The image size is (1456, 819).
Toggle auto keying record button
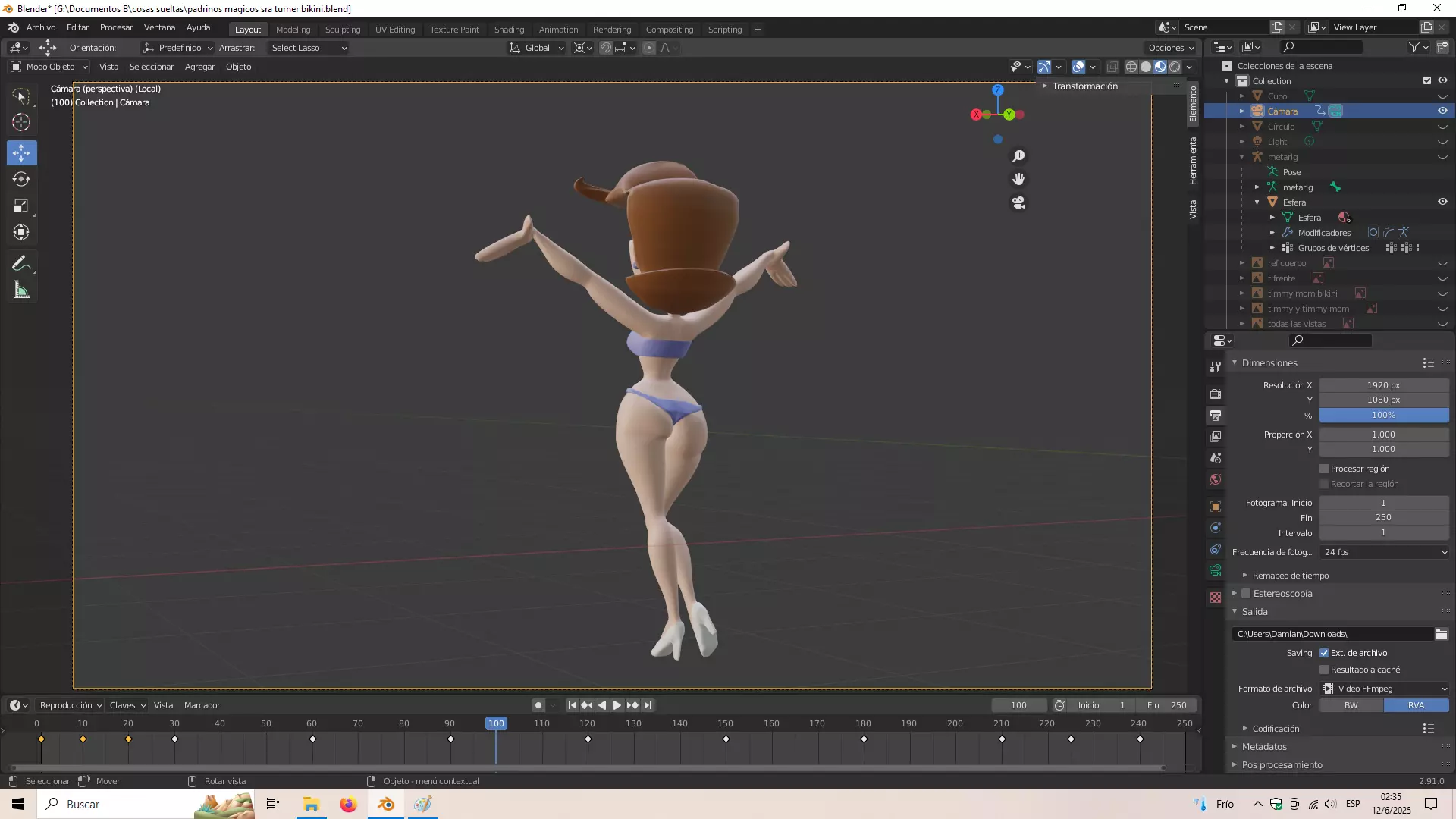538,705
